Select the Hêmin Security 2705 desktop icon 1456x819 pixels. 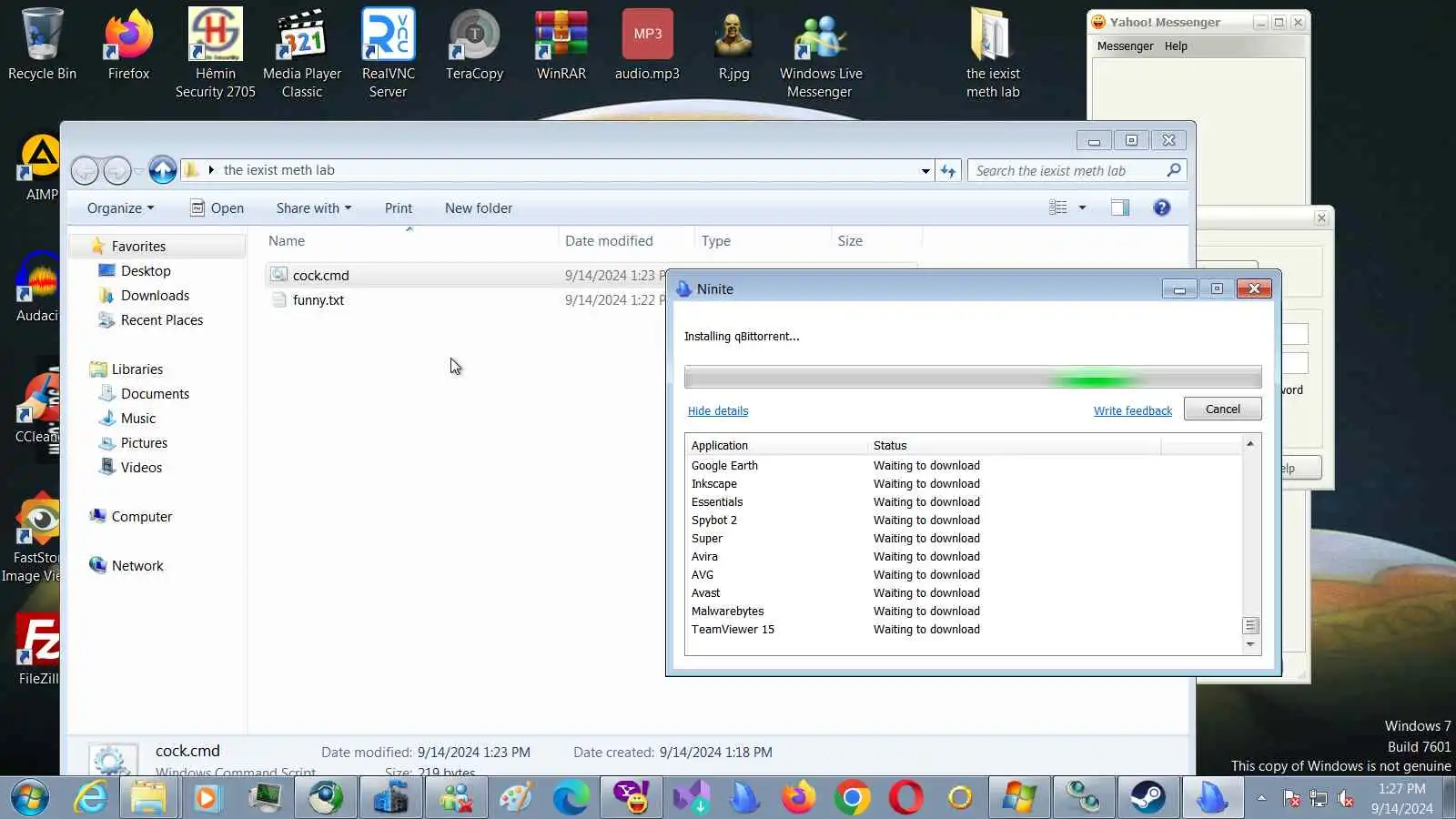coord(216,53)
